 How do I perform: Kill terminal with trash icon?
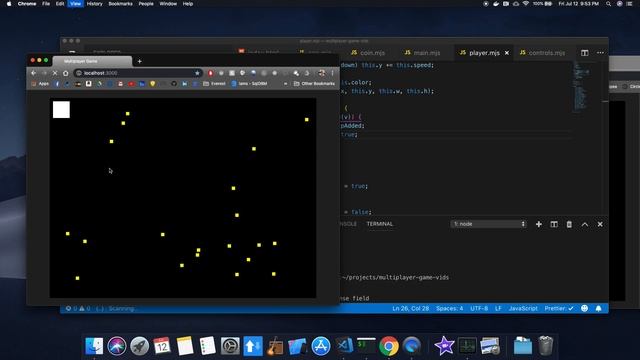coord(569,224)
